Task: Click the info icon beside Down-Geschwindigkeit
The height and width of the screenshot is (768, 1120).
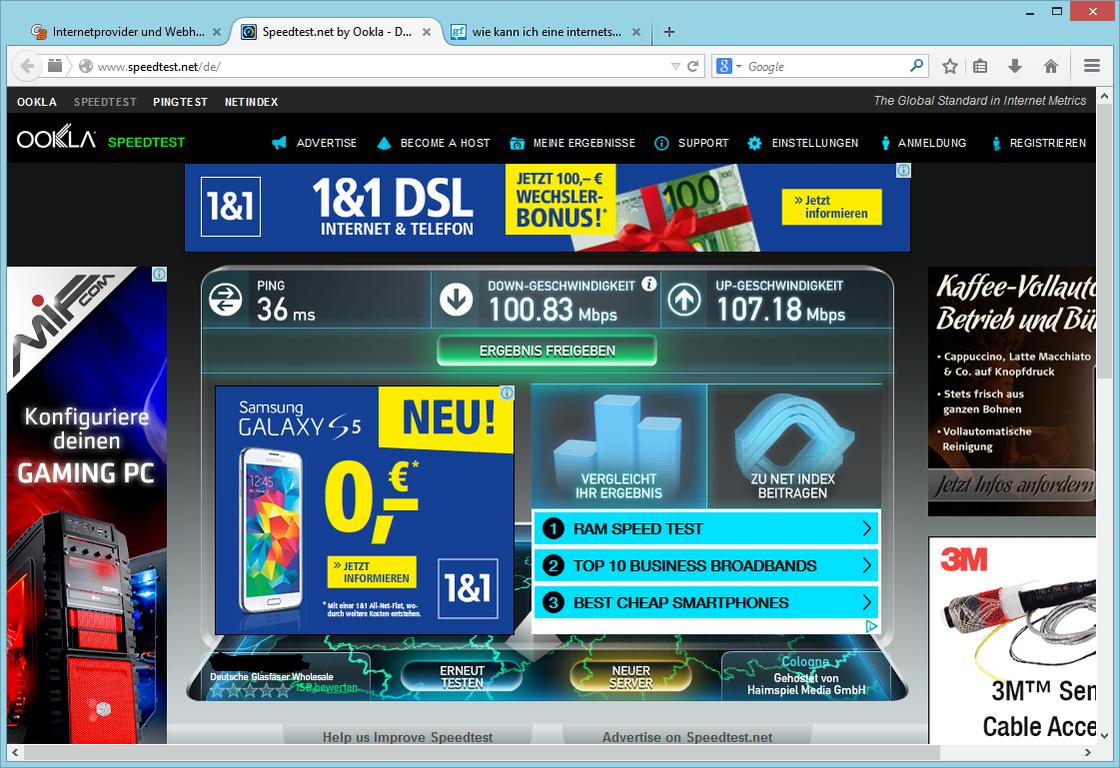Action: (x=649, y=284)
